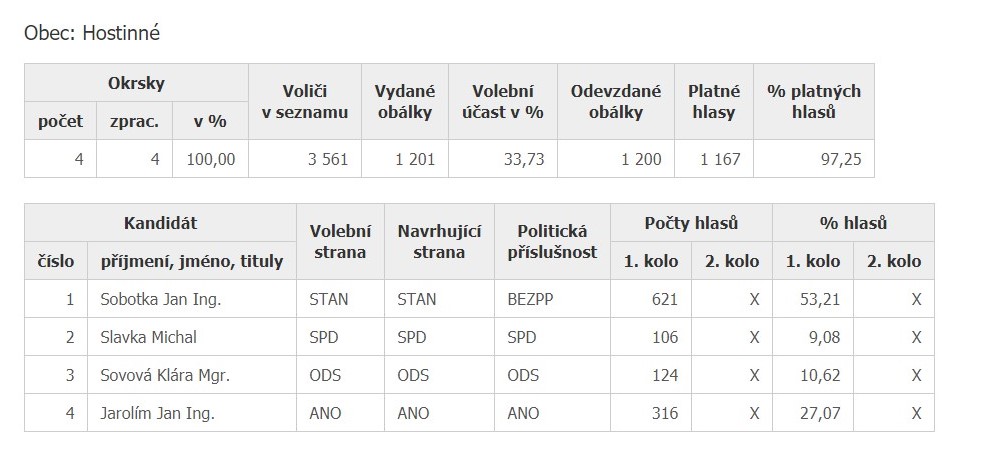Image resolution: width=989 pixels, height=457 pixels.
Task: Select the Slavka Michal candidate cell
Action: point(149,337)
